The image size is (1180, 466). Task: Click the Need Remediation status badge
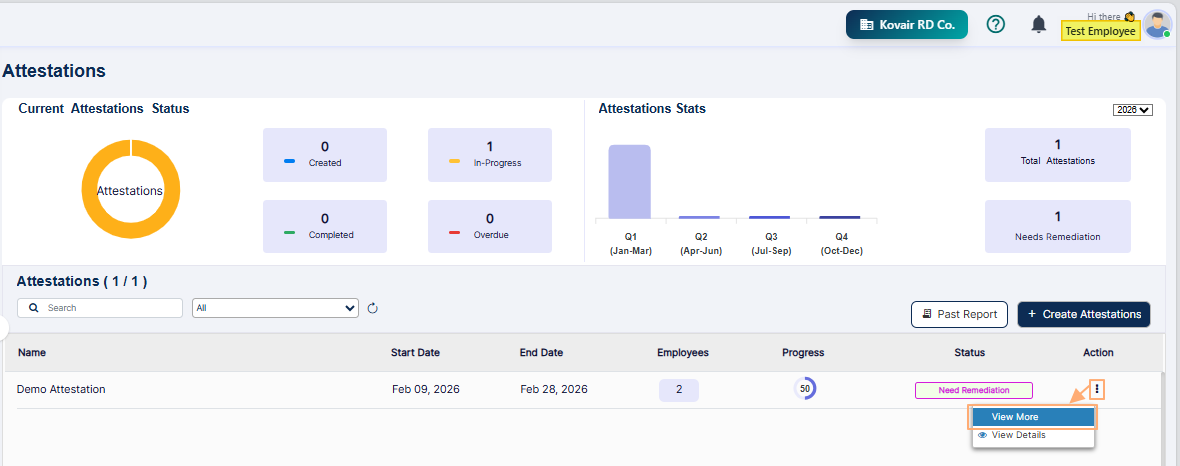pos(973,390)
